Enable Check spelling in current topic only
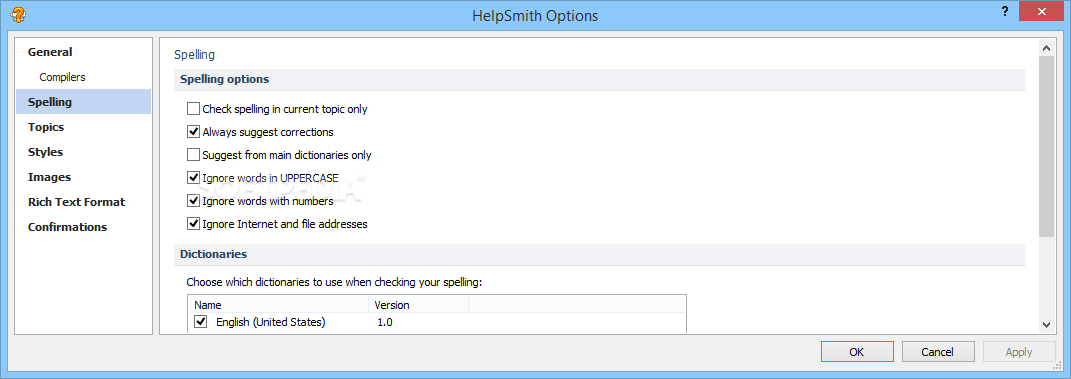This screenshot has width=1071, height=379. 193,109
